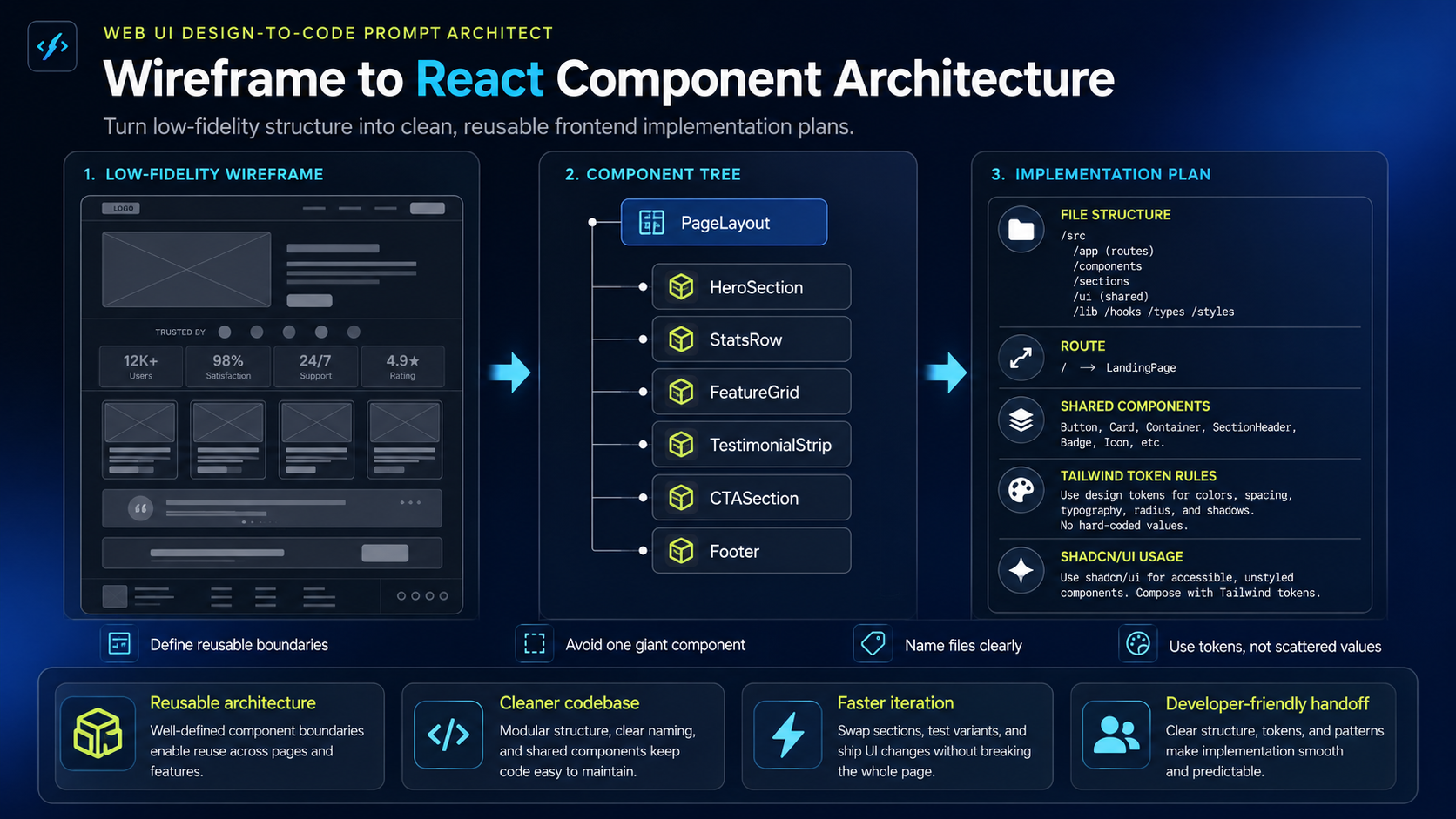Viewport: 1456px width, 819px height.
Task: Select the PageLayout root node
Action: (724, 222)
